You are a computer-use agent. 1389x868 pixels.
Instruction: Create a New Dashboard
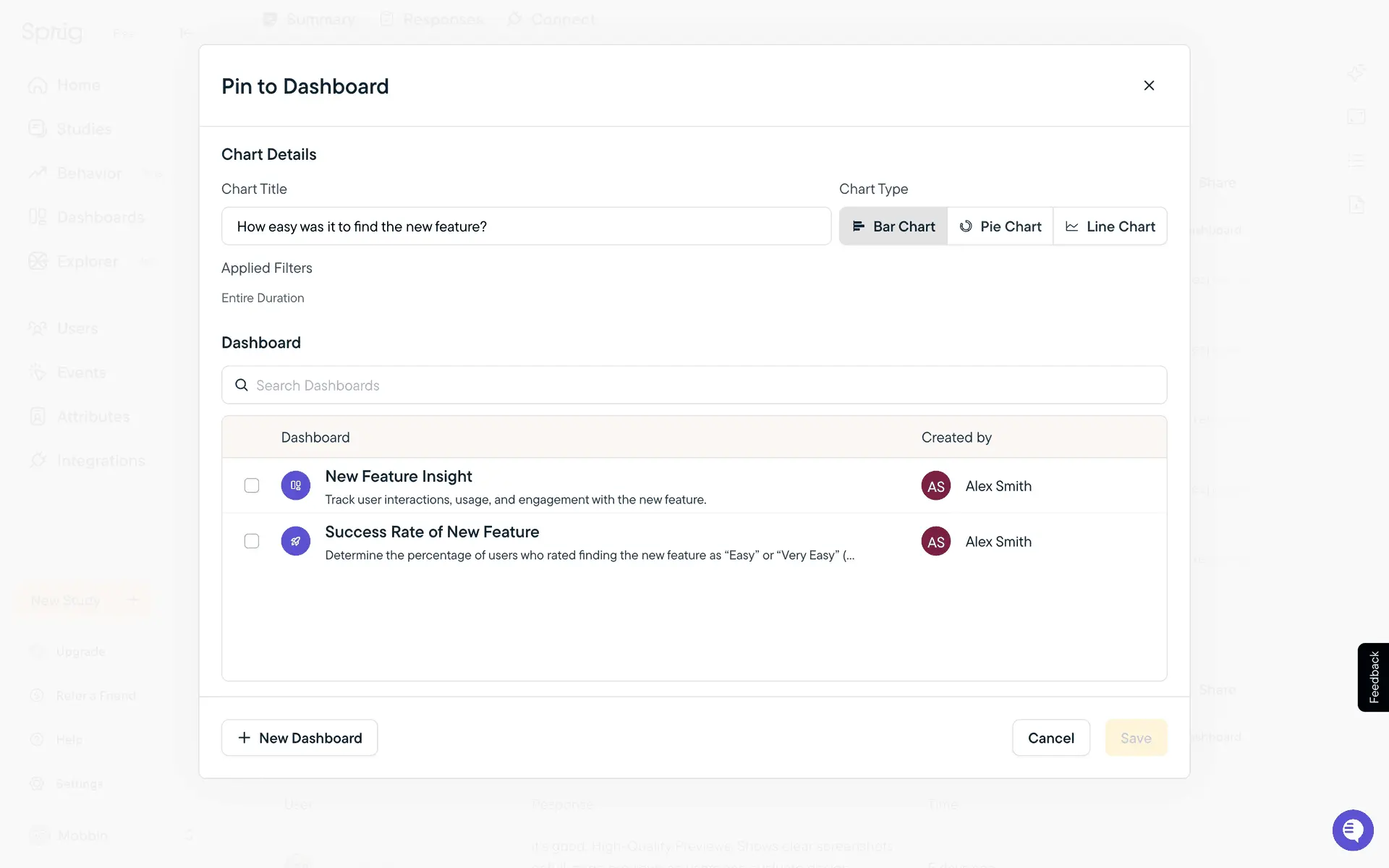point(300,738)
